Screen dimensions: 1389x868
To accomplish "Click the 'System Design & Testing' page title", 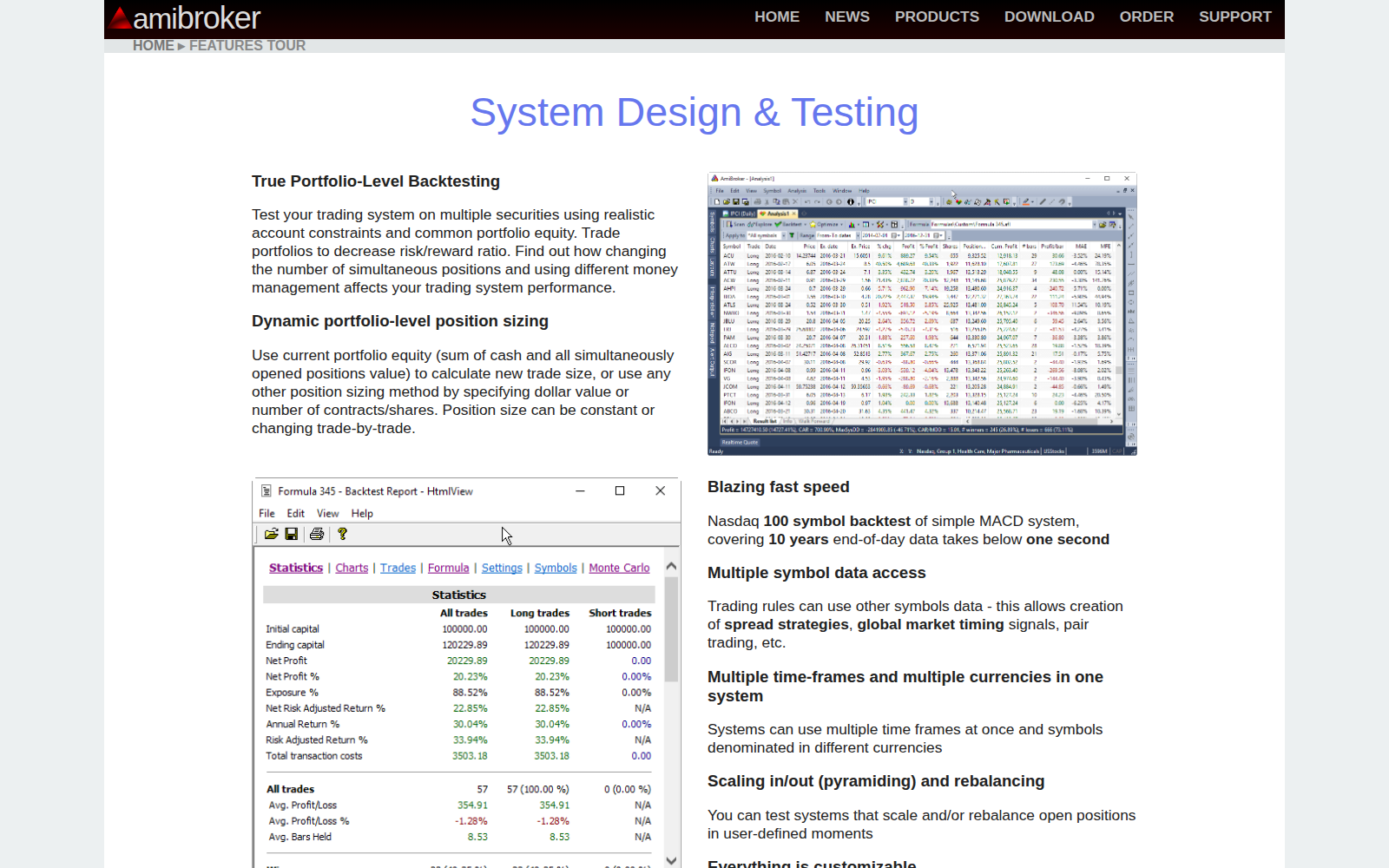I will pyautogui.click(x=694, y=113).
